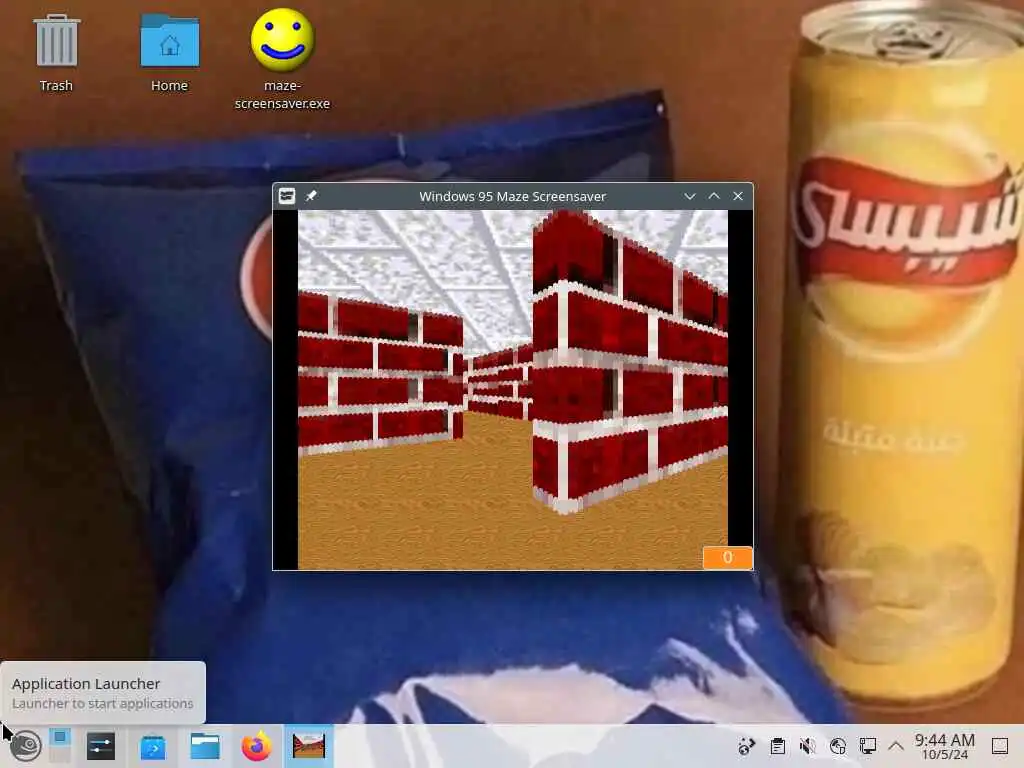Open the network globe tray icon

pyautogui.click(x=838, y=746)
